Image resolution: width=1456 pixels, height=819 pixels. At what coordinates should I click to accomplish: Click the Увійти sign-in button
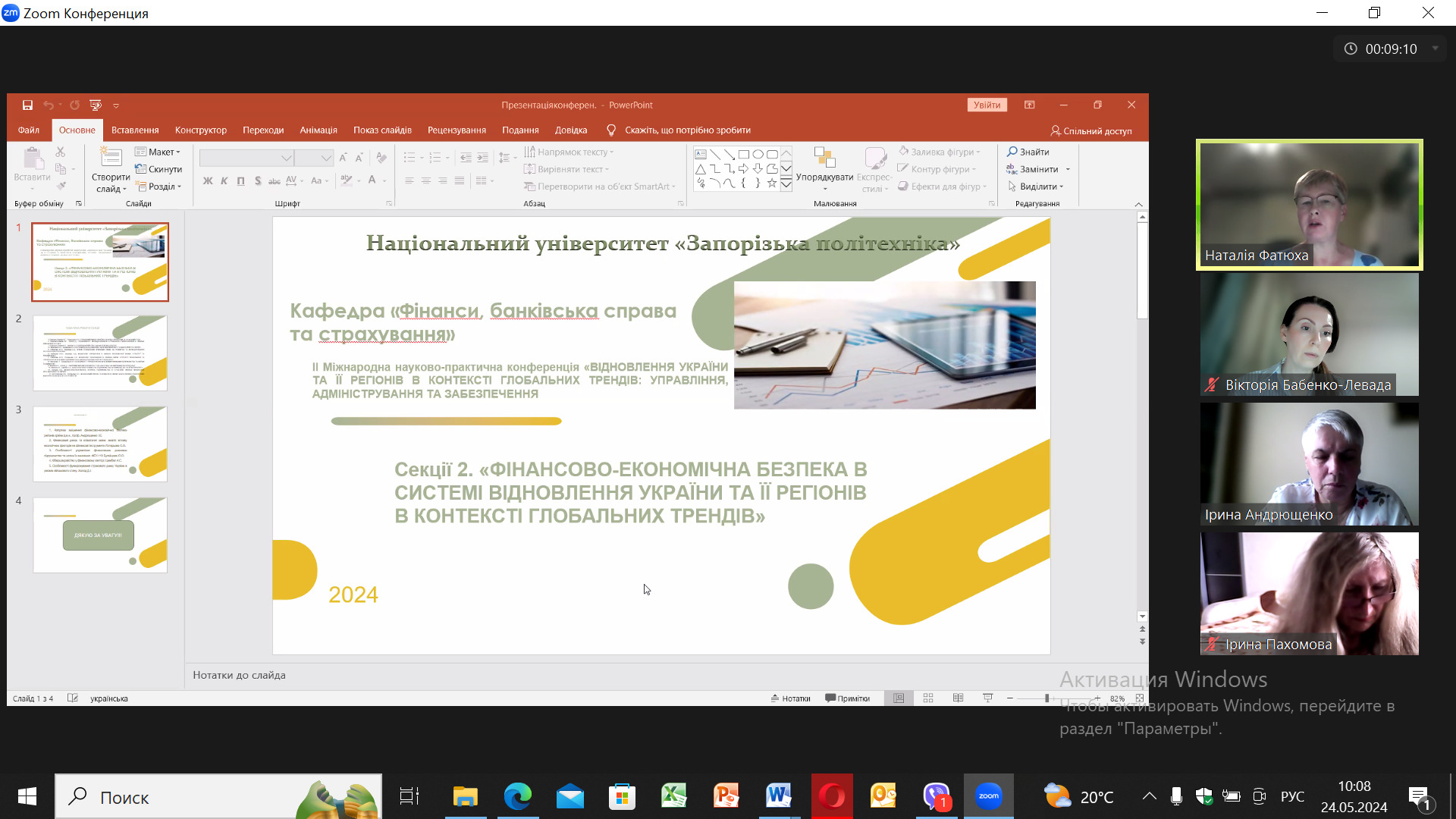987,105
